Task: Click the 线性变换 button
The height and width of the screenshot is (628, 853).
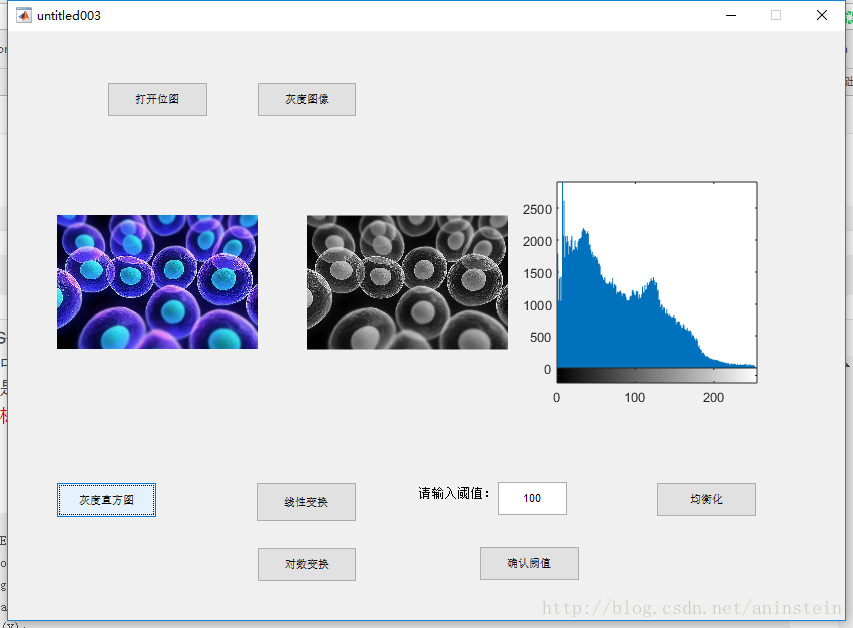Action: (306, 502)
